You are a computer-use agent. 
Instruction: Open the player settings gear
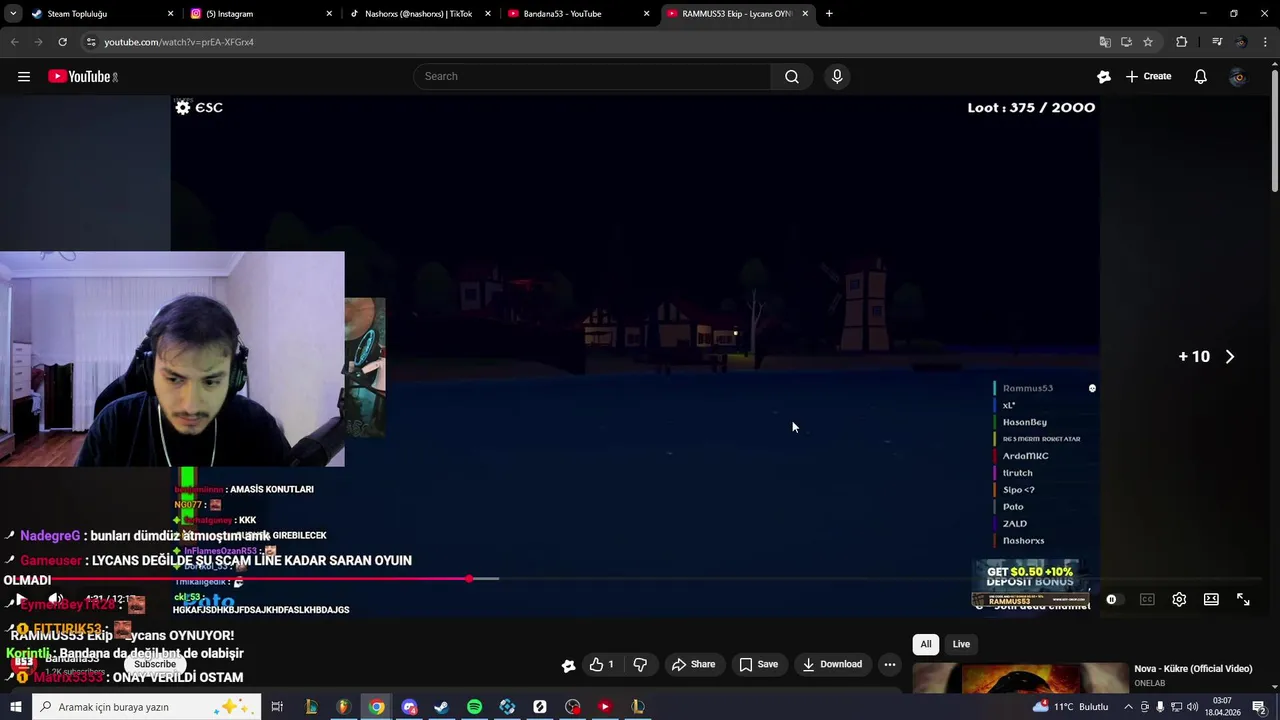pyautogui.click(x=1179, y=599)
